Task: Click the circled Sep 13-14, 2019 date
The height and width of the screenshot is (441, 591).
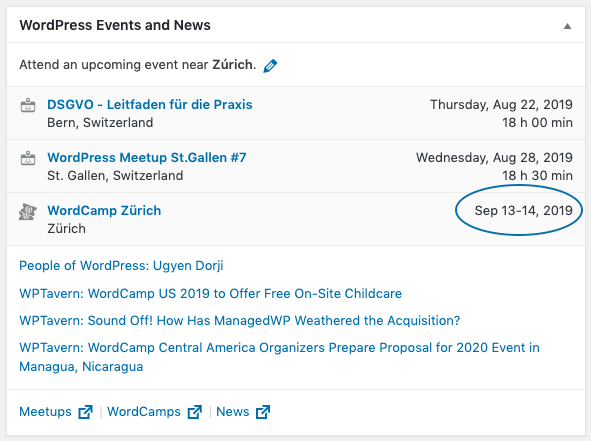Action: click(524, 210)
